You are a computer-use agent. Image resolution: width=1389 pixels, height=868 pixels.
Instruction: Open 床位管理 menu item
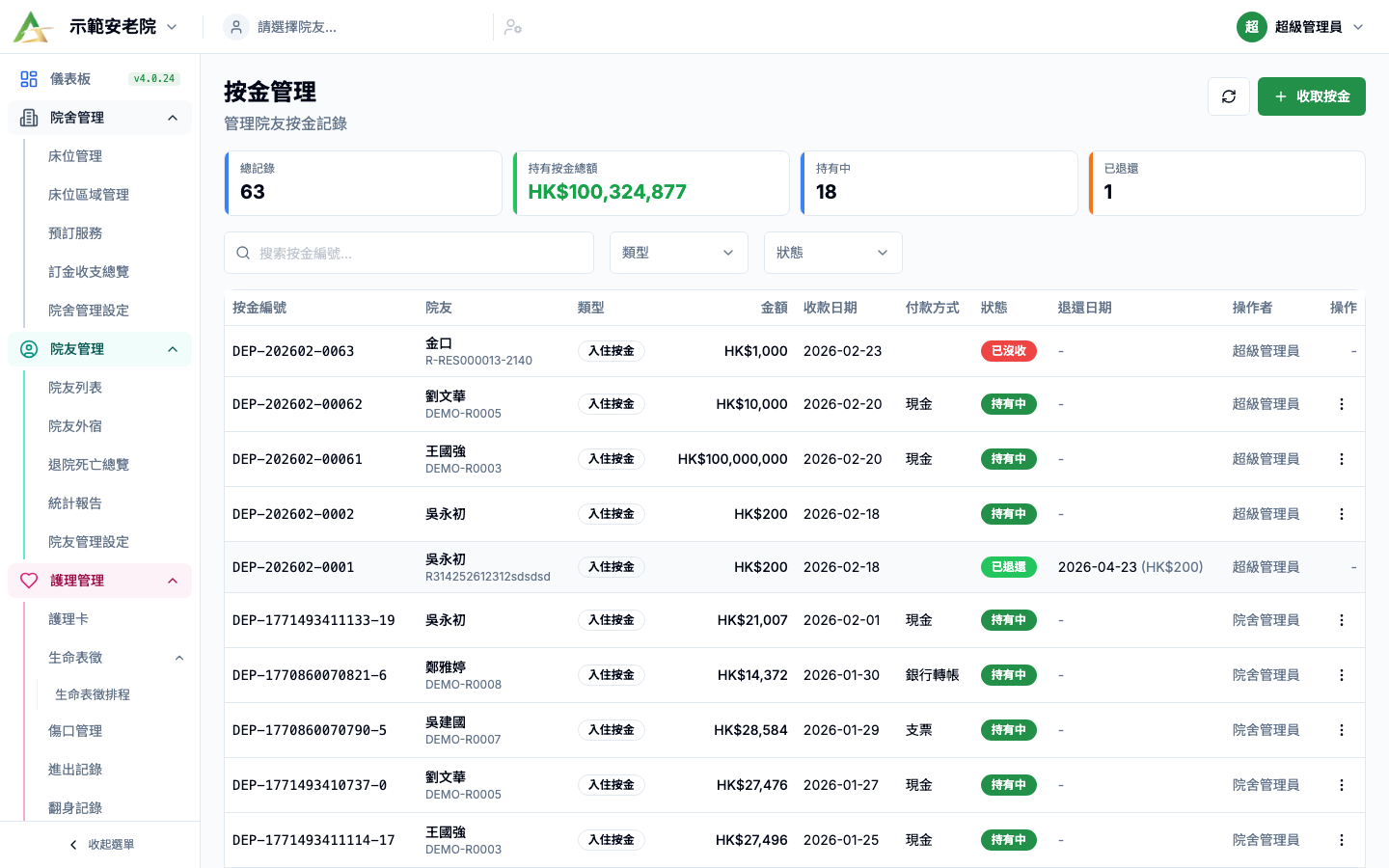(x=75, y=156)
